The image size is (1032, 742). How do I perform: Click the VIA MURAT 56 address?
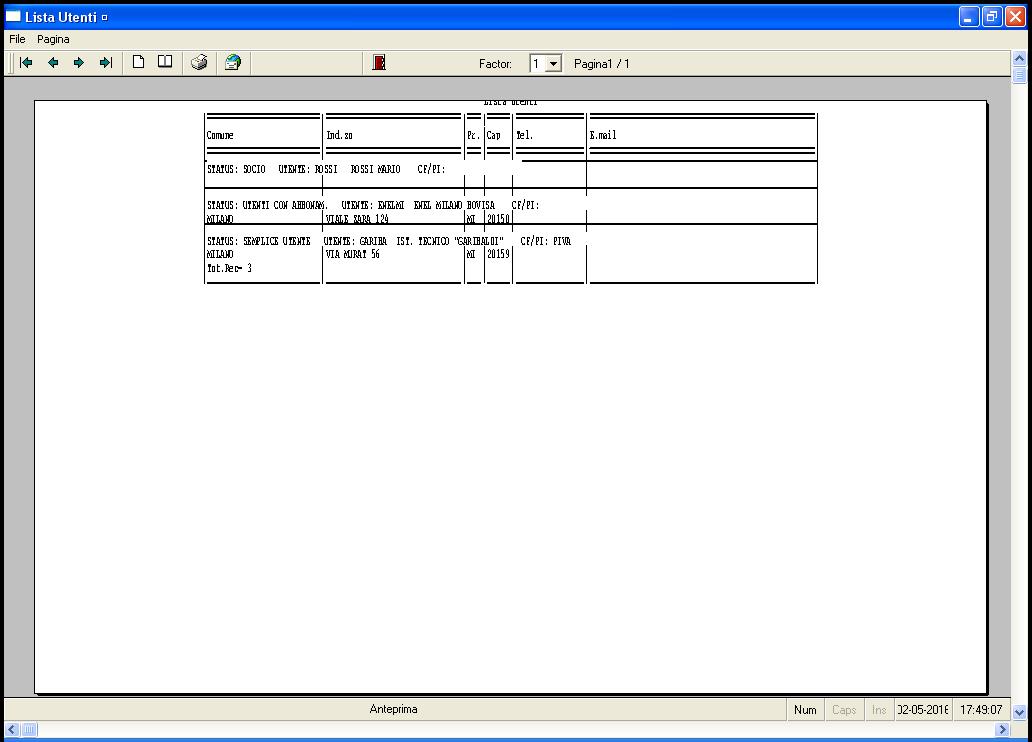pyautogui.click(x=353, y=254)
